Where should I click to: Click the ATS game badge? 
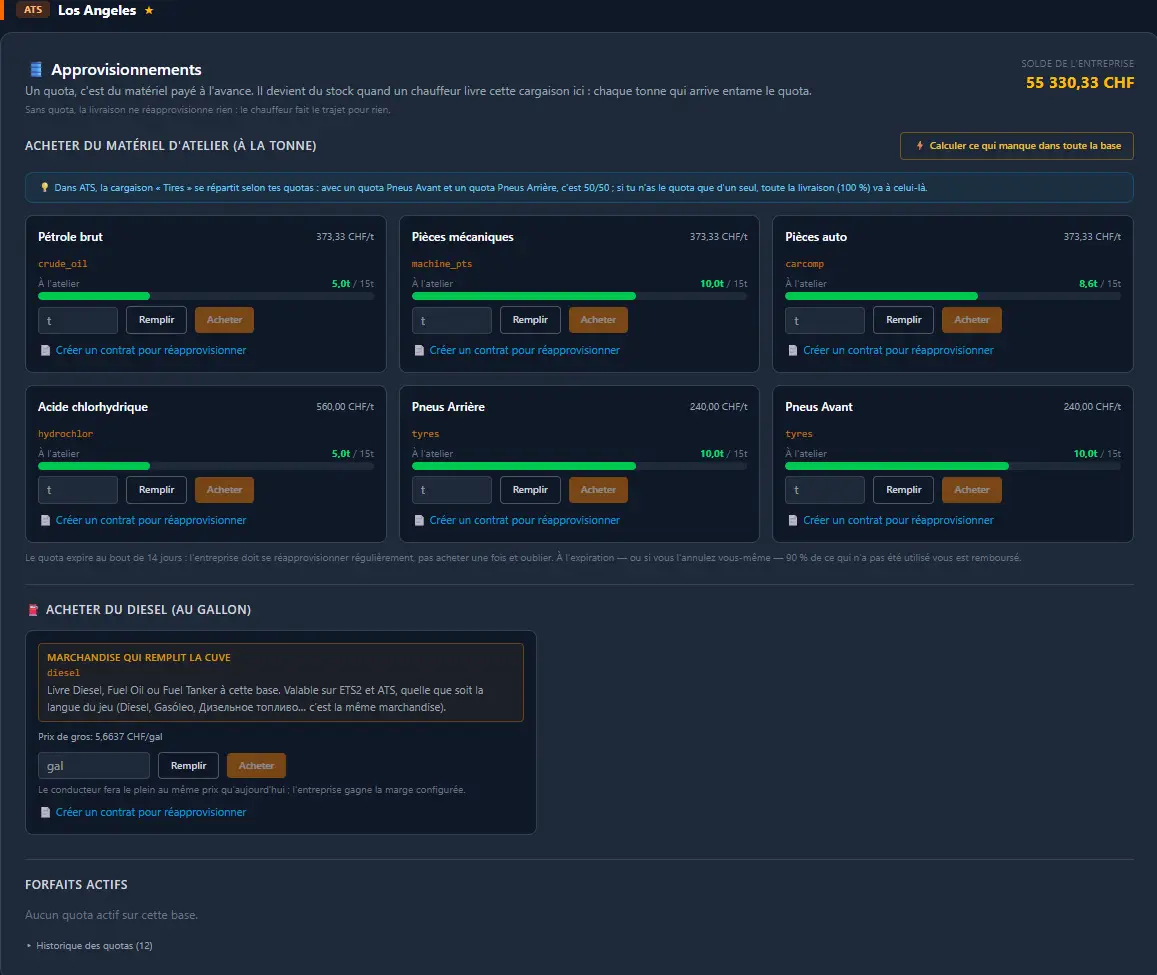pyautogui.click(x=32, y=10)
